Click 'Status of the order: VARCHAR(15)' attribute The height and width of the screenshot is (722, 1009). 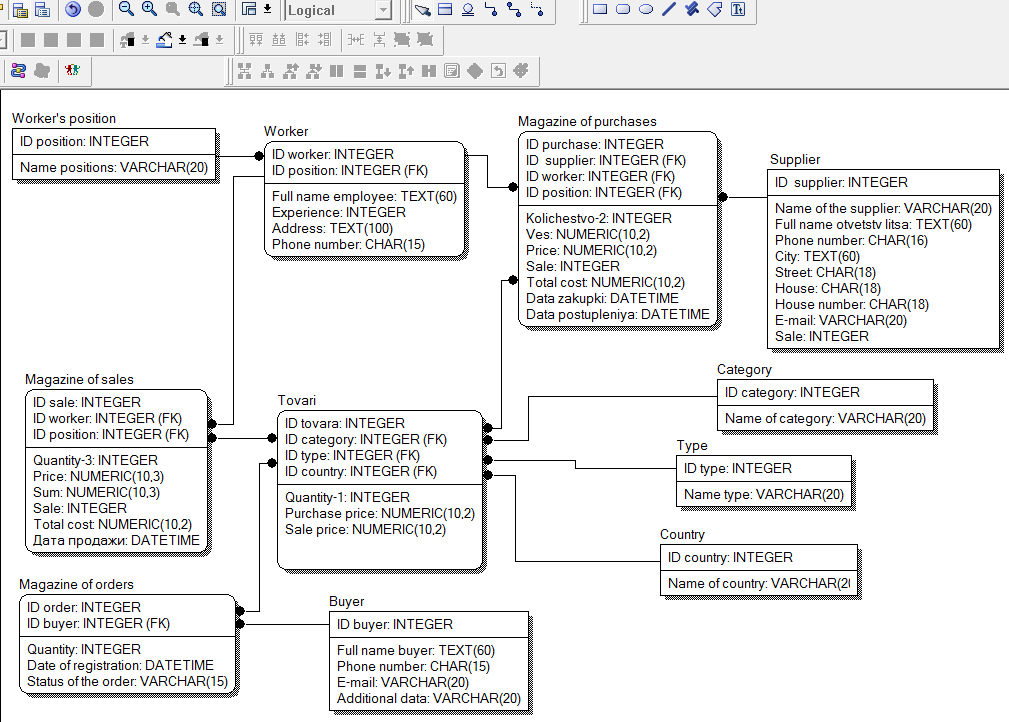[x=127, y=681]
